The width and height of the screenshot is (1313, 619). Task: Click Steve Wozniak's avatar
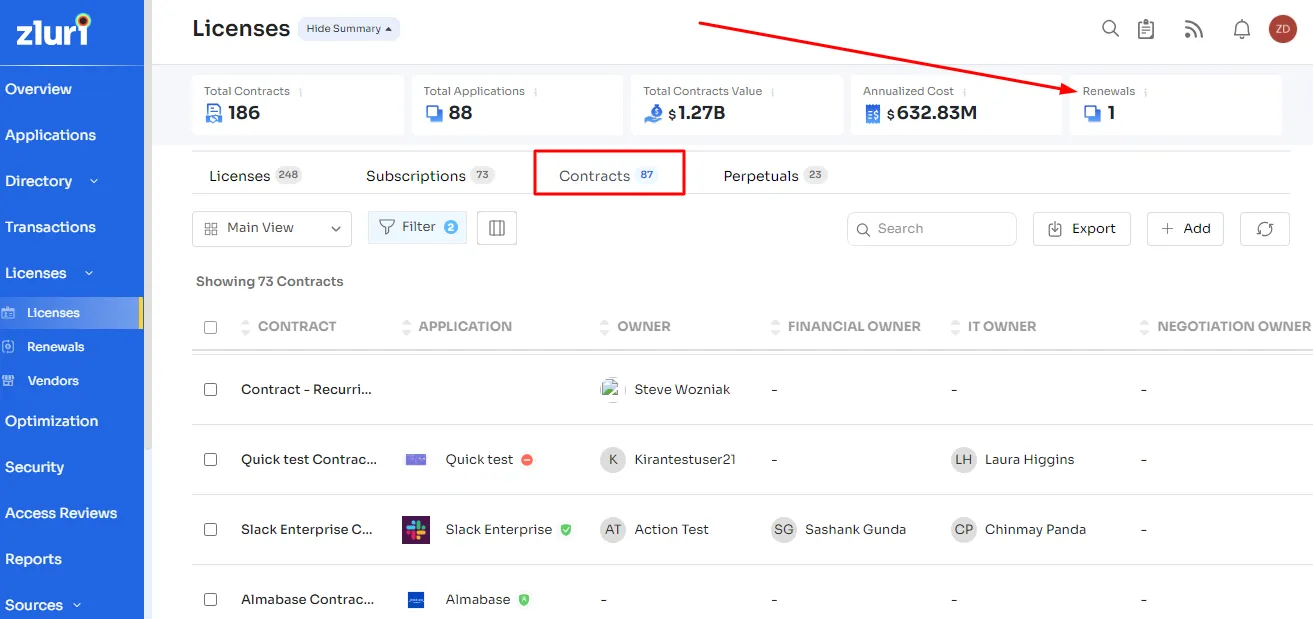click(612, 390)
